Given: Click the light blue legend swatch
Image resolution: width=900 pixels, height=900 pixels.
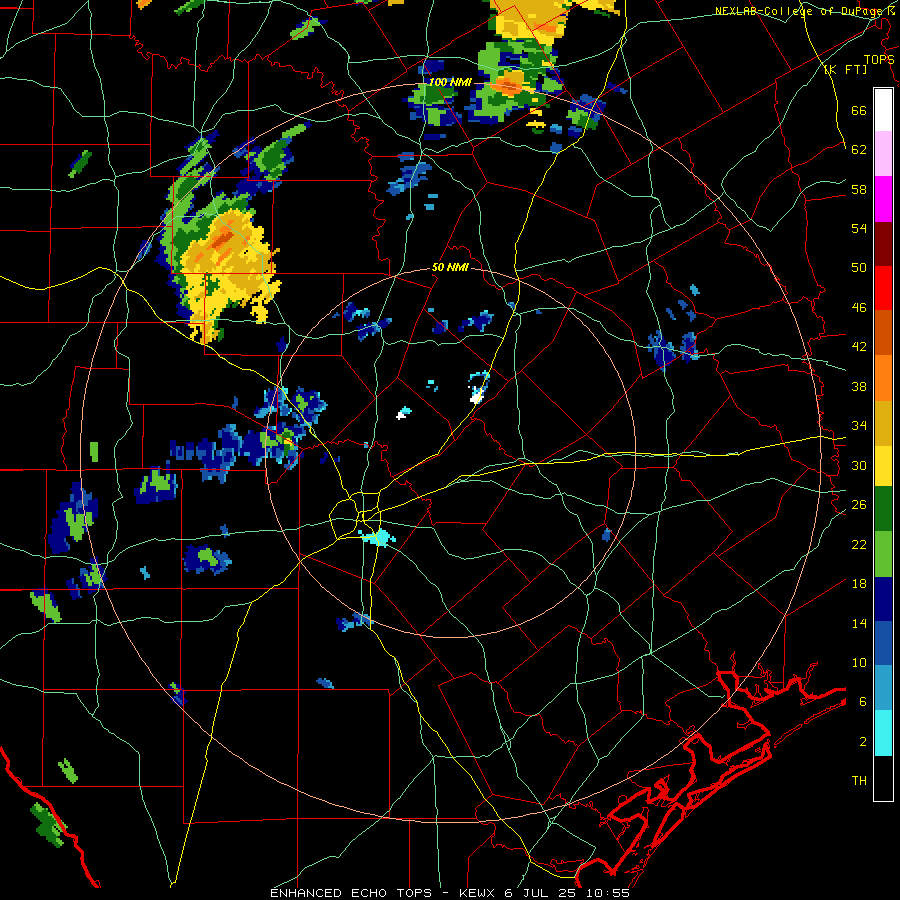Looking at the screenshot, I should tap(883, 688).
